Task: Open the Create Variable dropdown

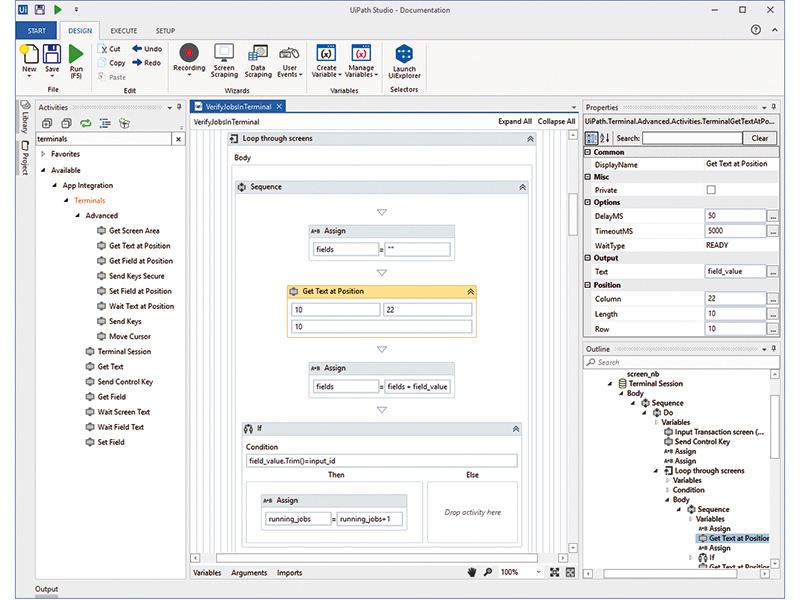Action: click(326, 61)
